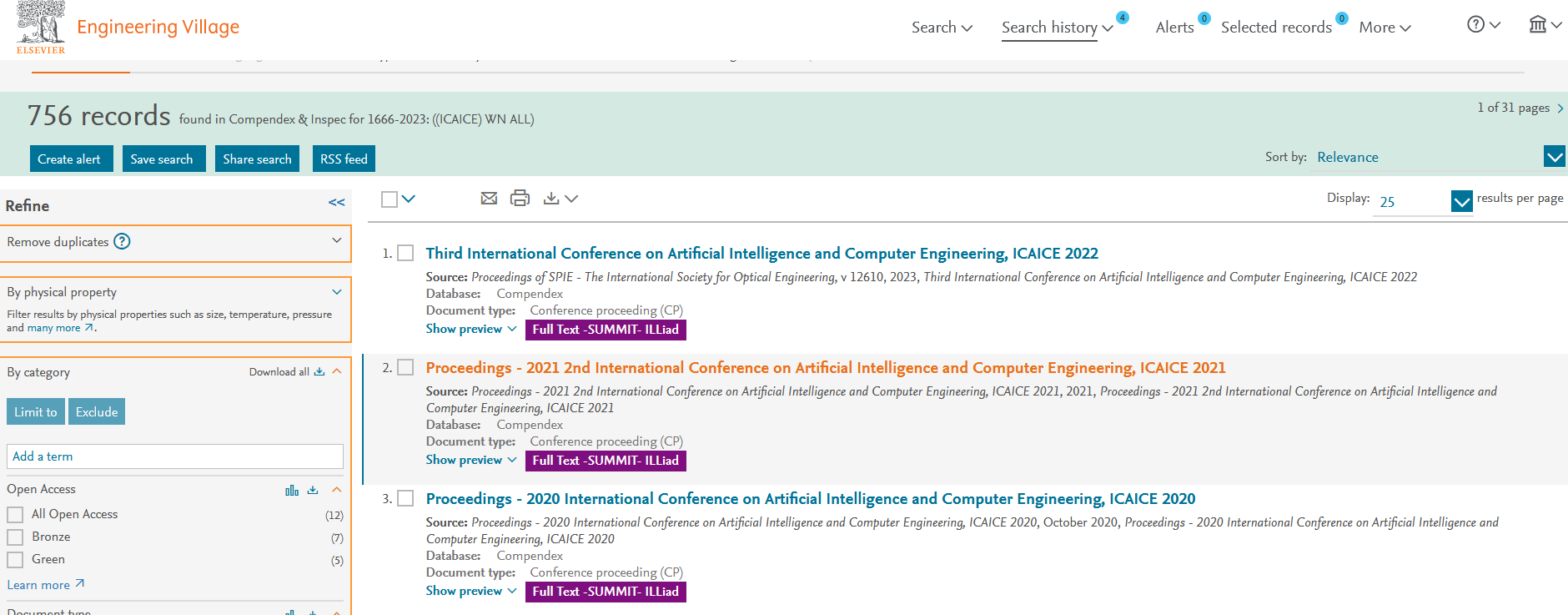
Task: Click Learn more open access link
Action: coord(46,584)
